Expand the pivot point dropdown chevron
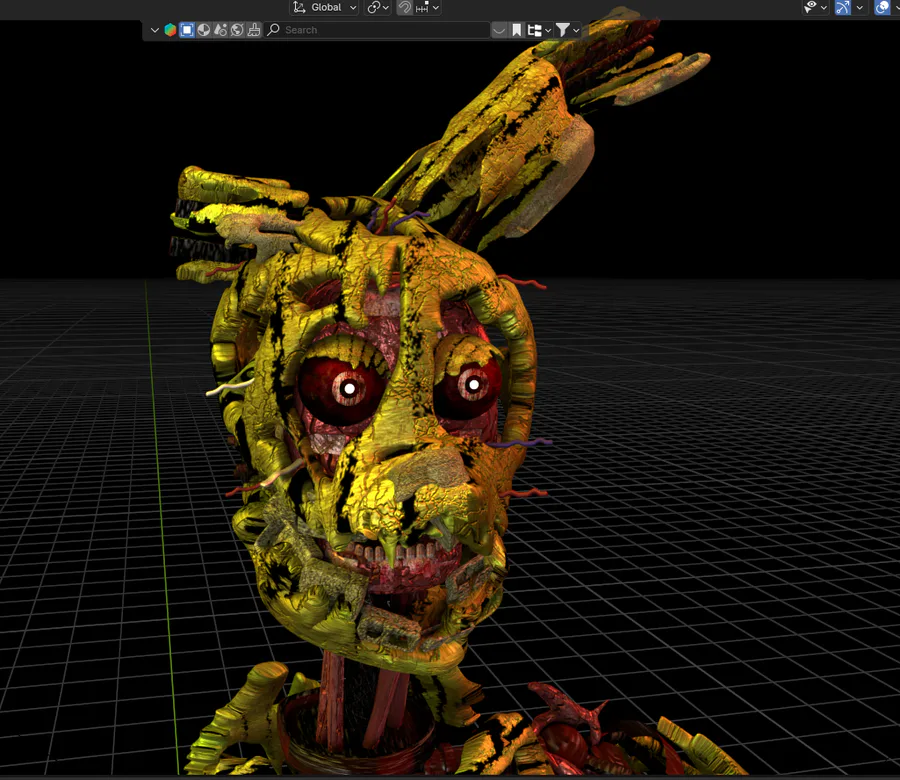Screen dimensions: 900x780 coord(386,8)
